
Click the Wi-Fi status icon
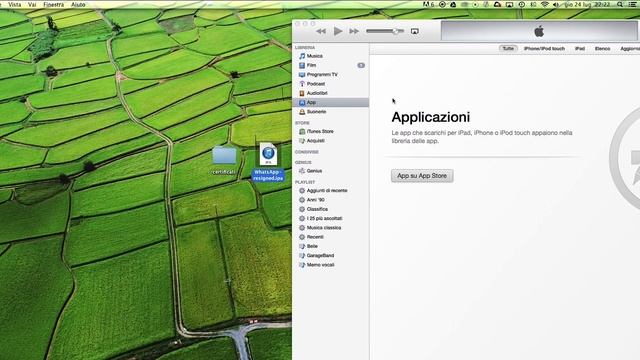tap(544, 4)
